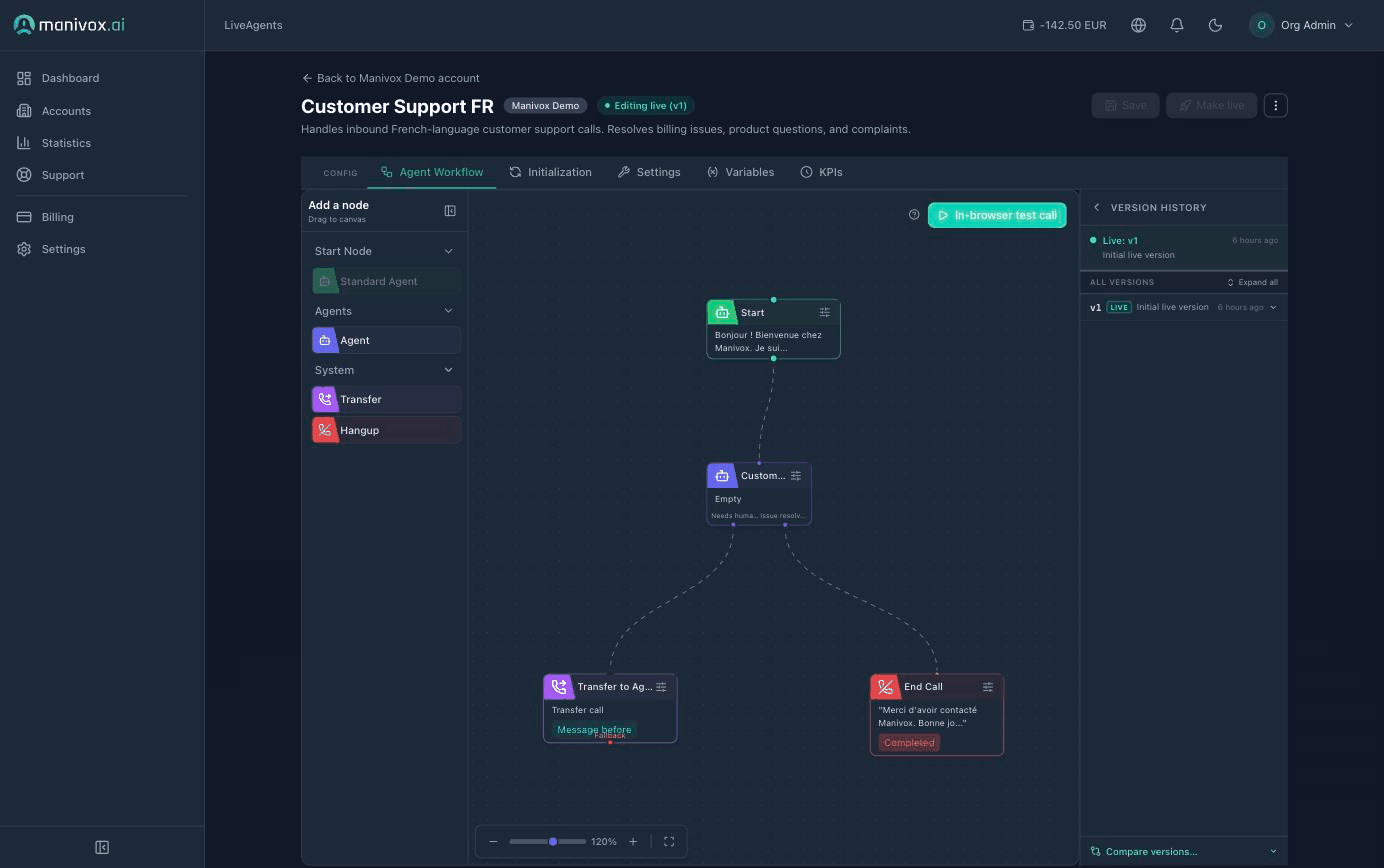Switch to the Initialization tab
1384x868 pixels.
tap(550, 172)
